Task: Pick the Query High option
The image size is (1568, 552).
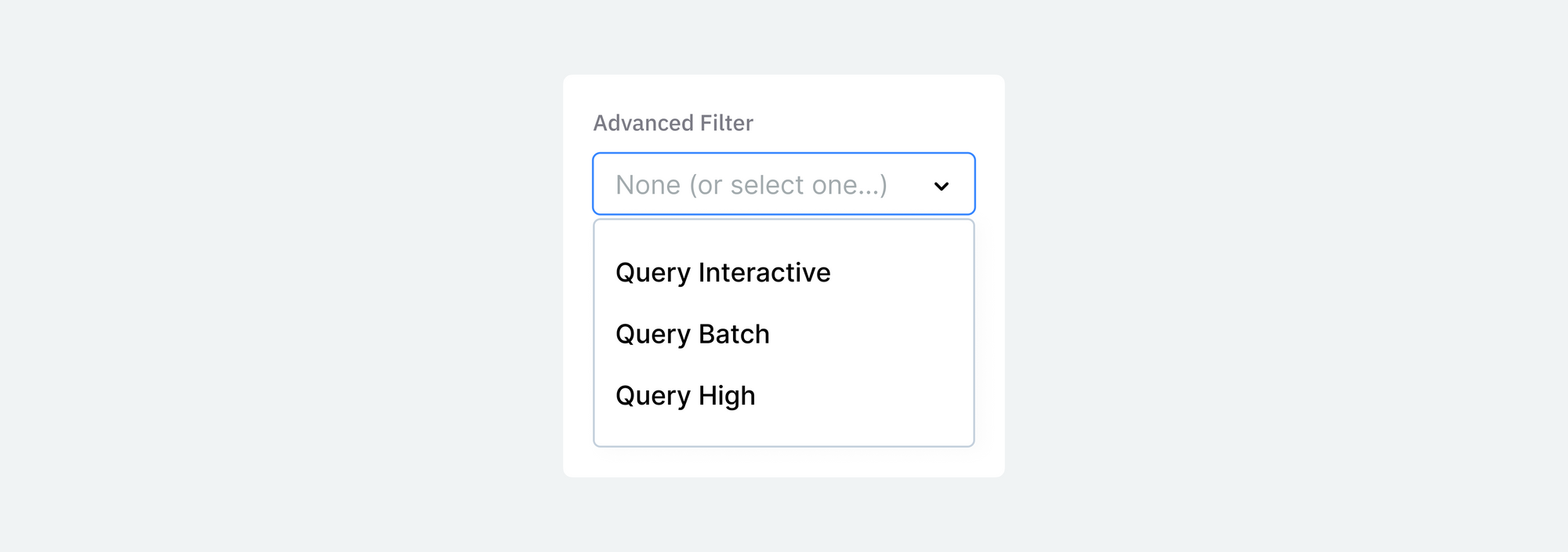Action: click(784, 395)
